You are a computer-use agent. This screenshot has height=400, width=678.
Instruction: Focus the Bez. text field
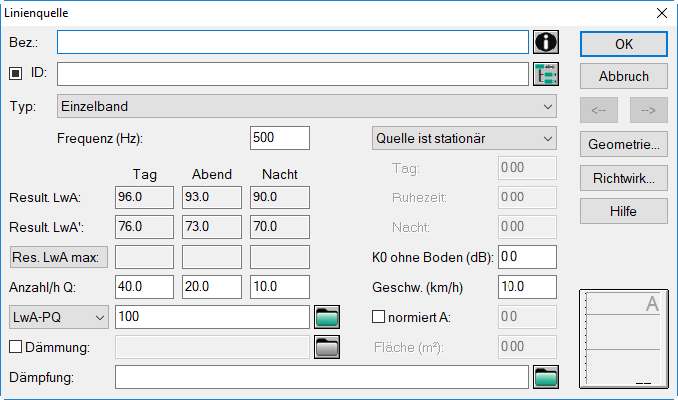[x=293, y=42]
